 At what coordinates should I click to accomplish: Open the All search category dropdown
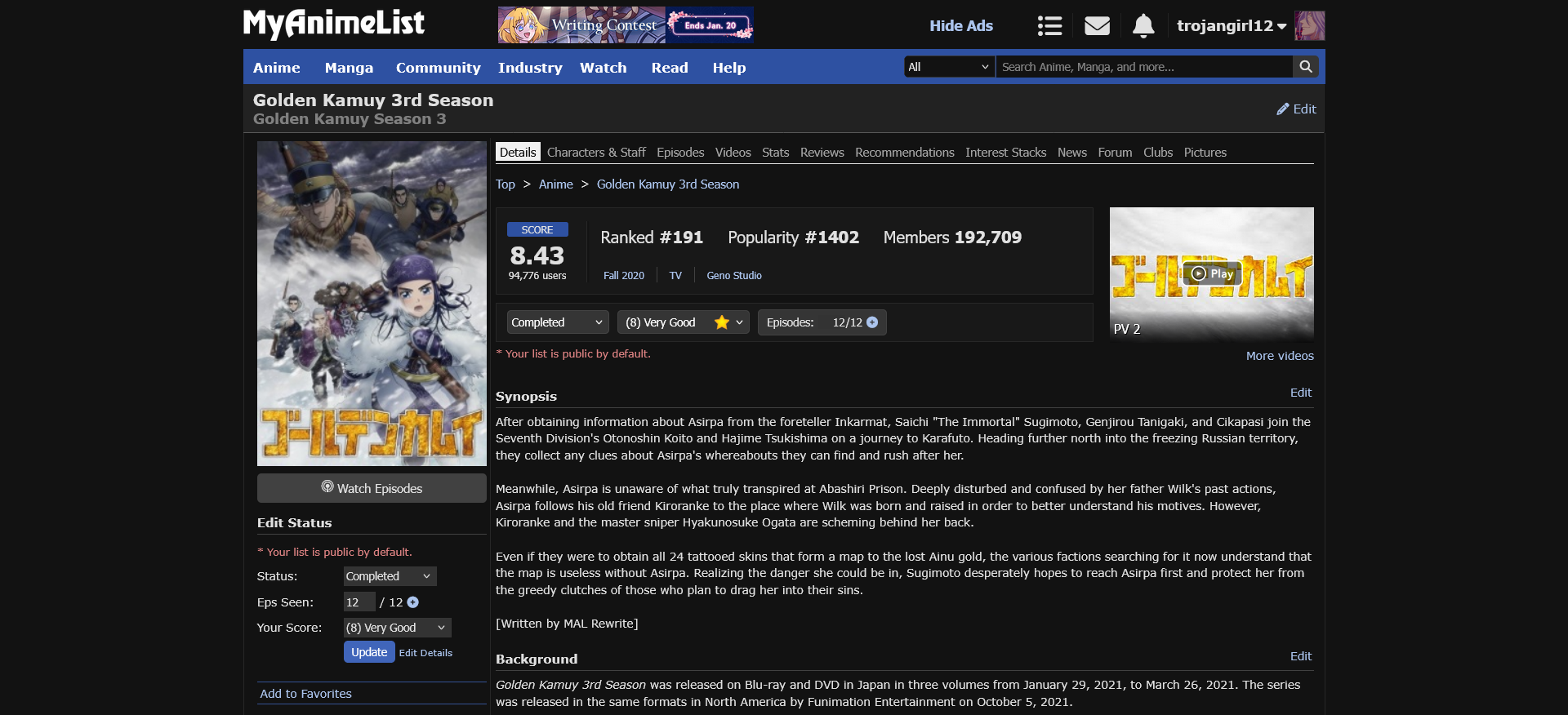pyautogui.click(x=949, y=67)
